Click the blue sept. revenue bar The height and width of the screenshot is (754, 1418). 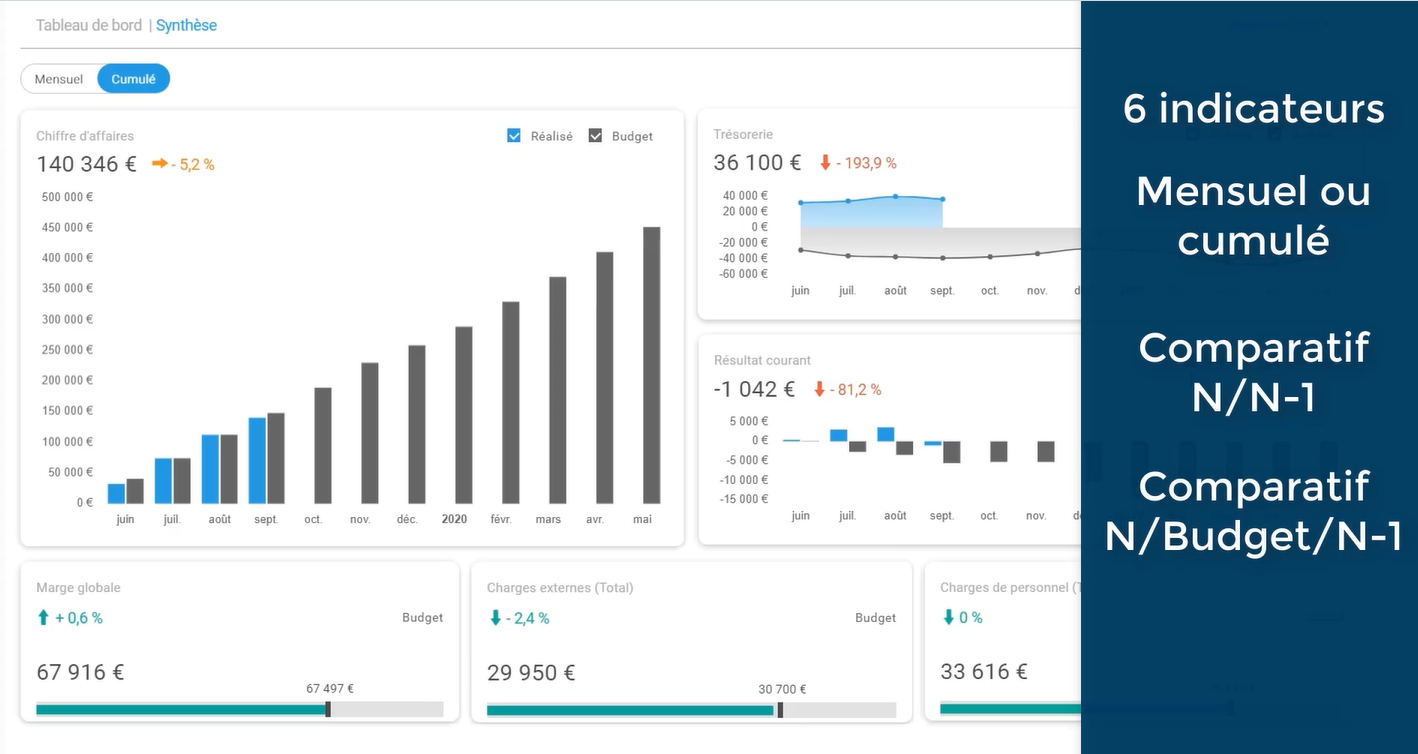pos(257,460)
